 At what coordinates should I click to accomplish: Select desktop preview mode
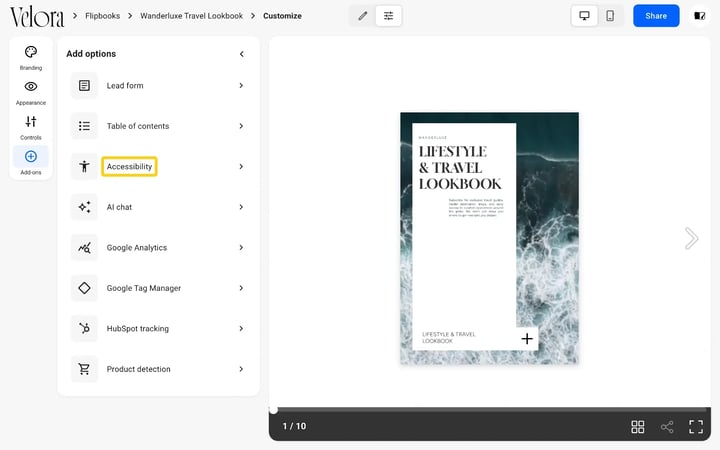584,16
